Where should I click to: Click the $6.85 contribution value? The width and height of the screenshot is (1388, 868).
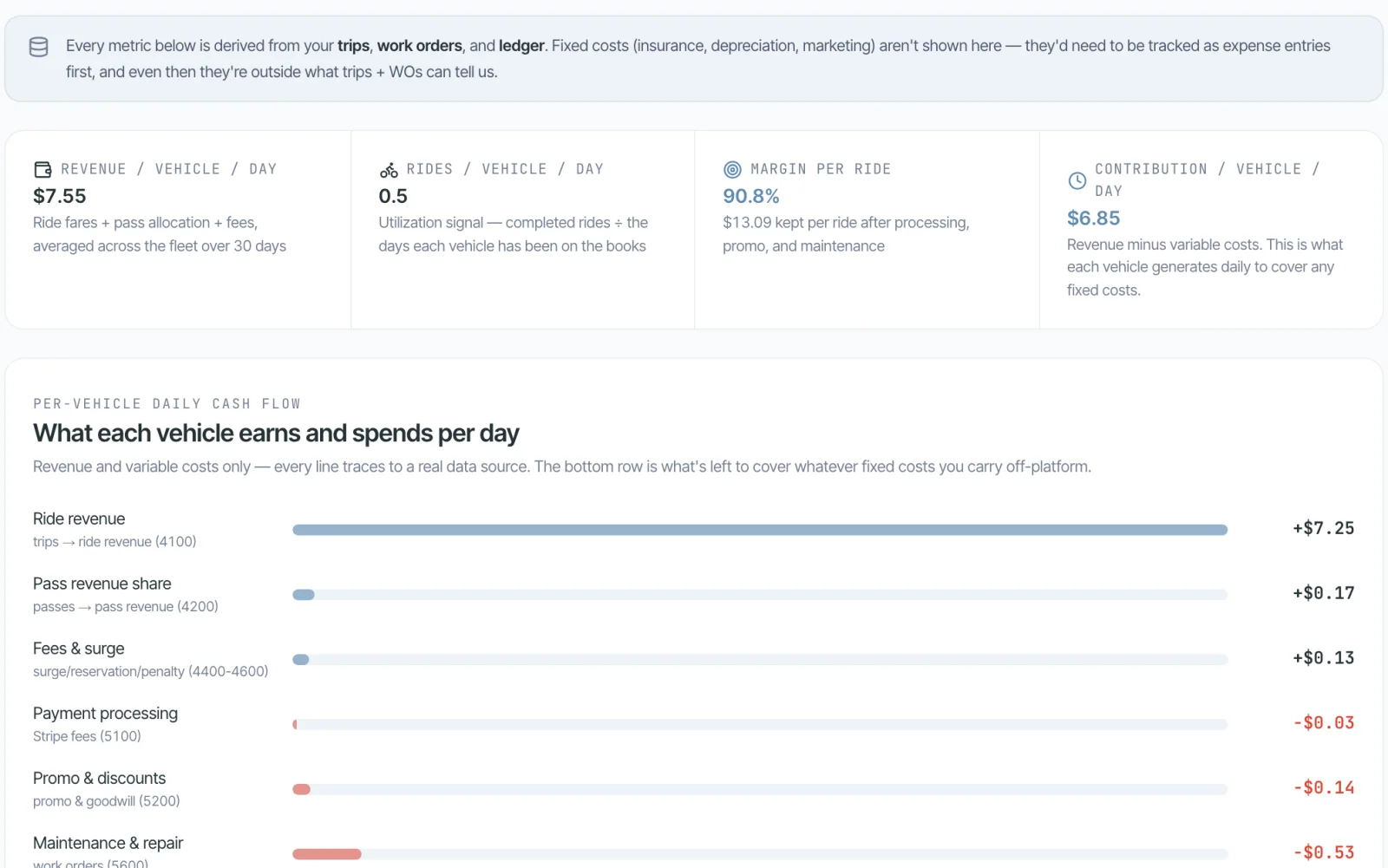click(1093, 219)
